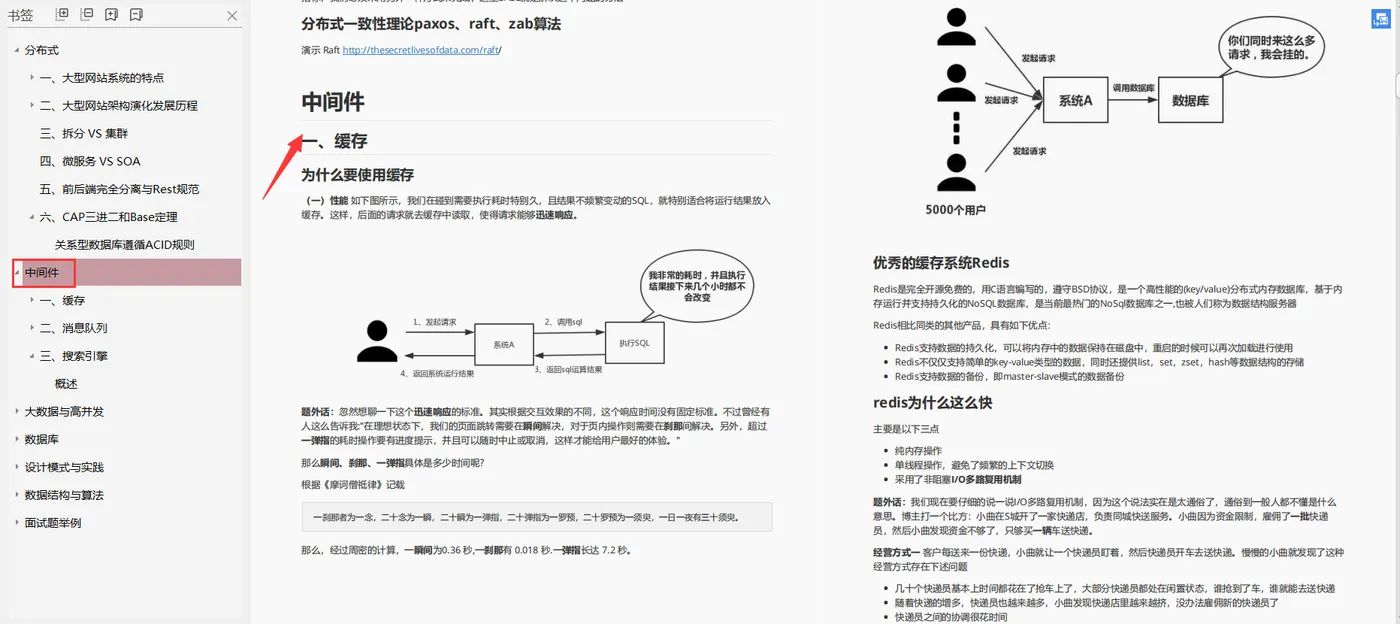
Task: Expand all bookmarks using the expand icon
Action: pos(63,15)
